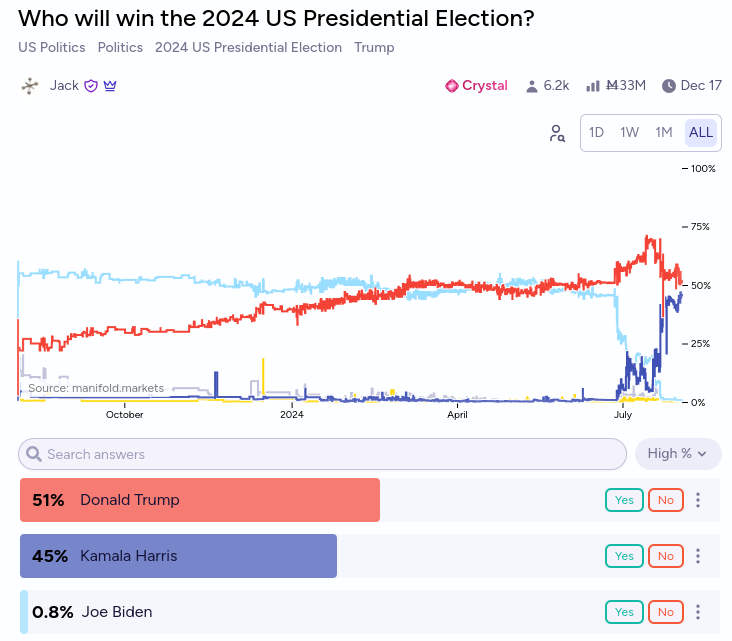Switch chart range to 1W

point(629,132)
